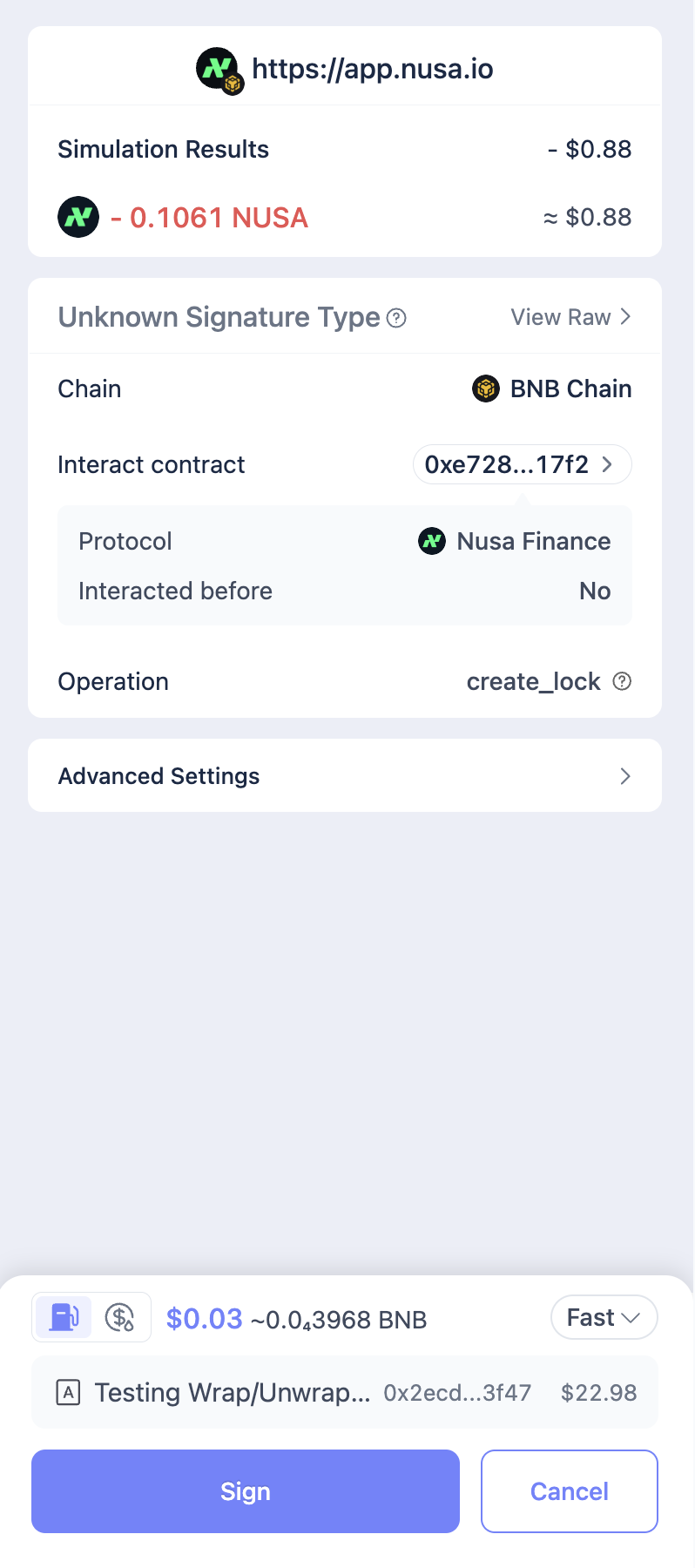Switch to the gas token dollar option
695x1568 pixels.
tap(119, 1317)
